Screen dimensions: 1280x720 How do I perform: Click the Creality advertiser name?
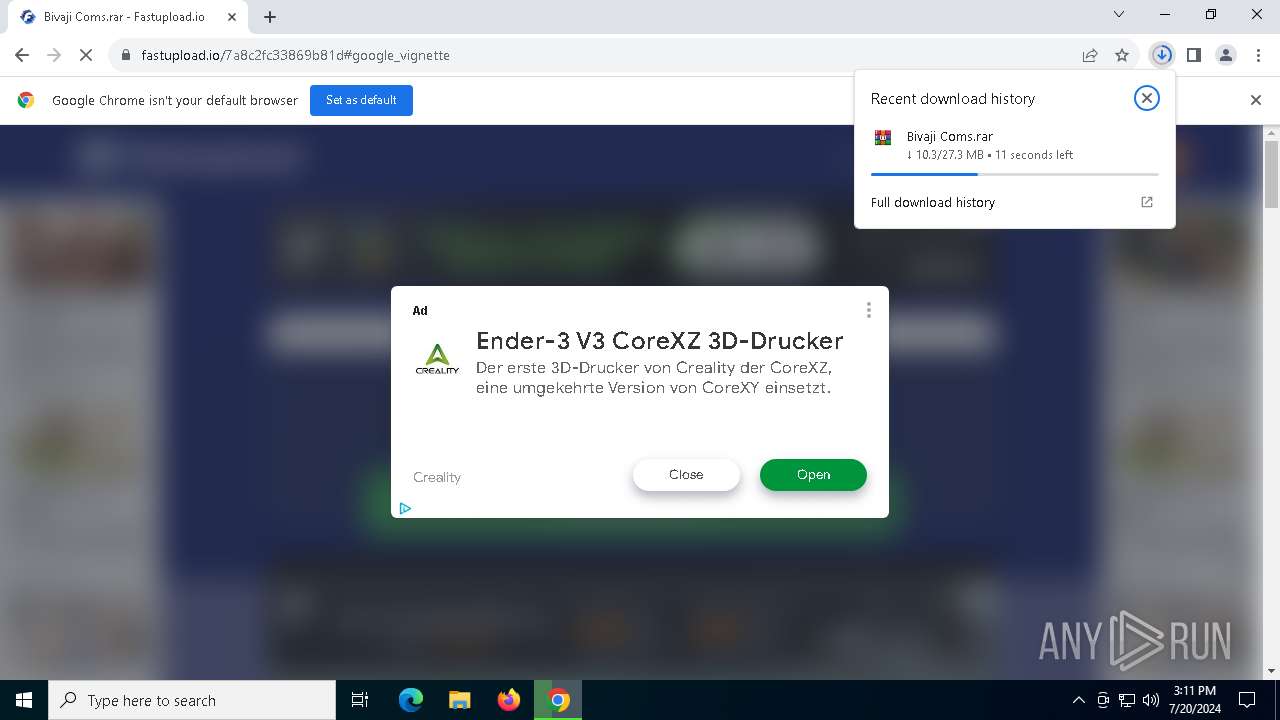click(x=437, y=477)
